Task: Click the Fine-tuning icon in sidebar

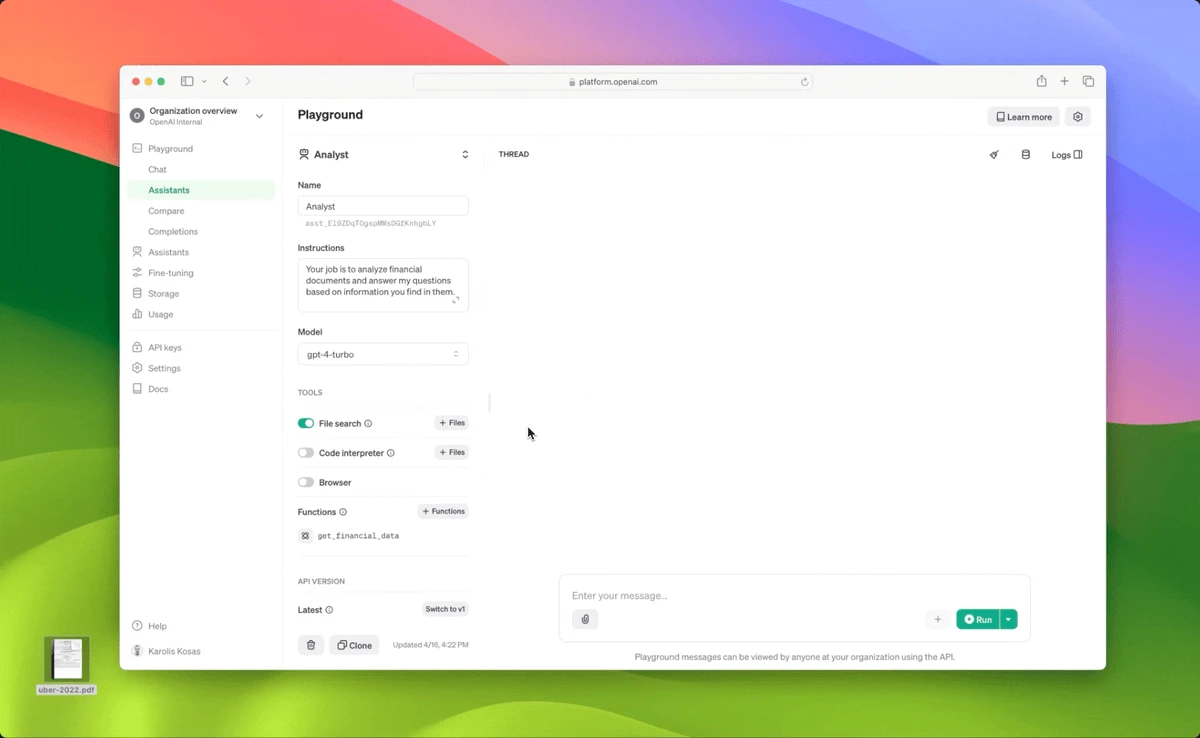Action: [138, 273]
